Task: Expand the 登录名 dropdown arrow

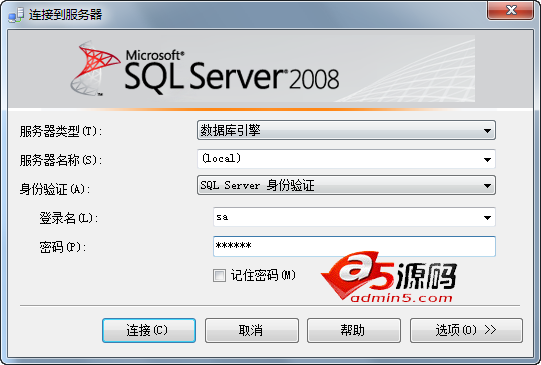Action: point(487,217)
